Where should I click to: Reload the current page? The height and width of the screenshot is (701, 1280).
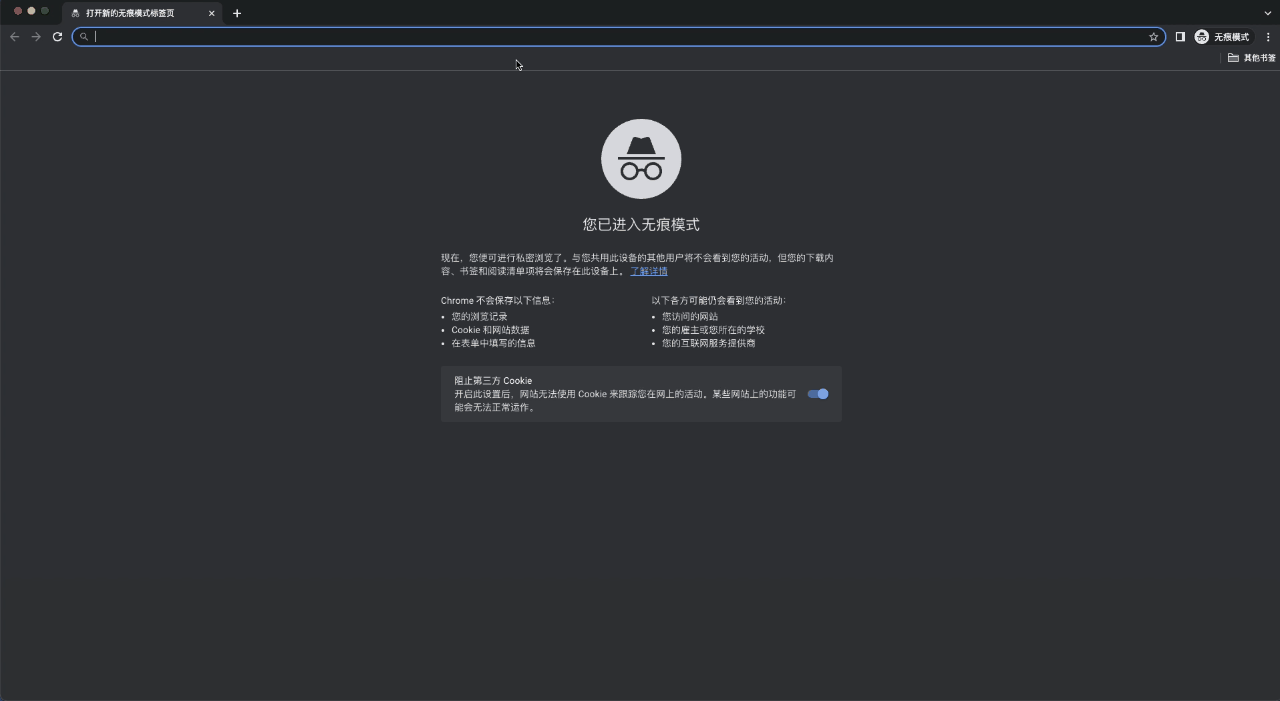(57, 36)
